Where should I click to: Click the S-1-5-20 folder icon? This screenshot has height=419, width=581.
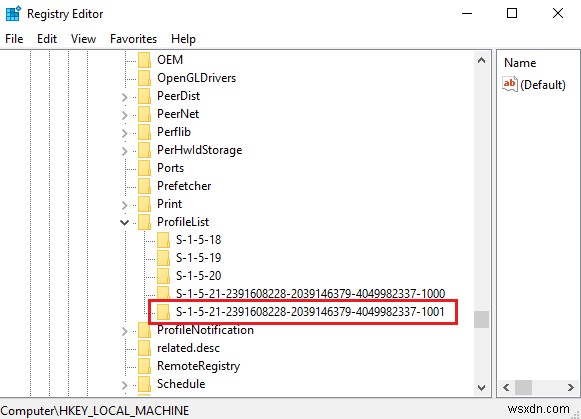tap(163, 276)
